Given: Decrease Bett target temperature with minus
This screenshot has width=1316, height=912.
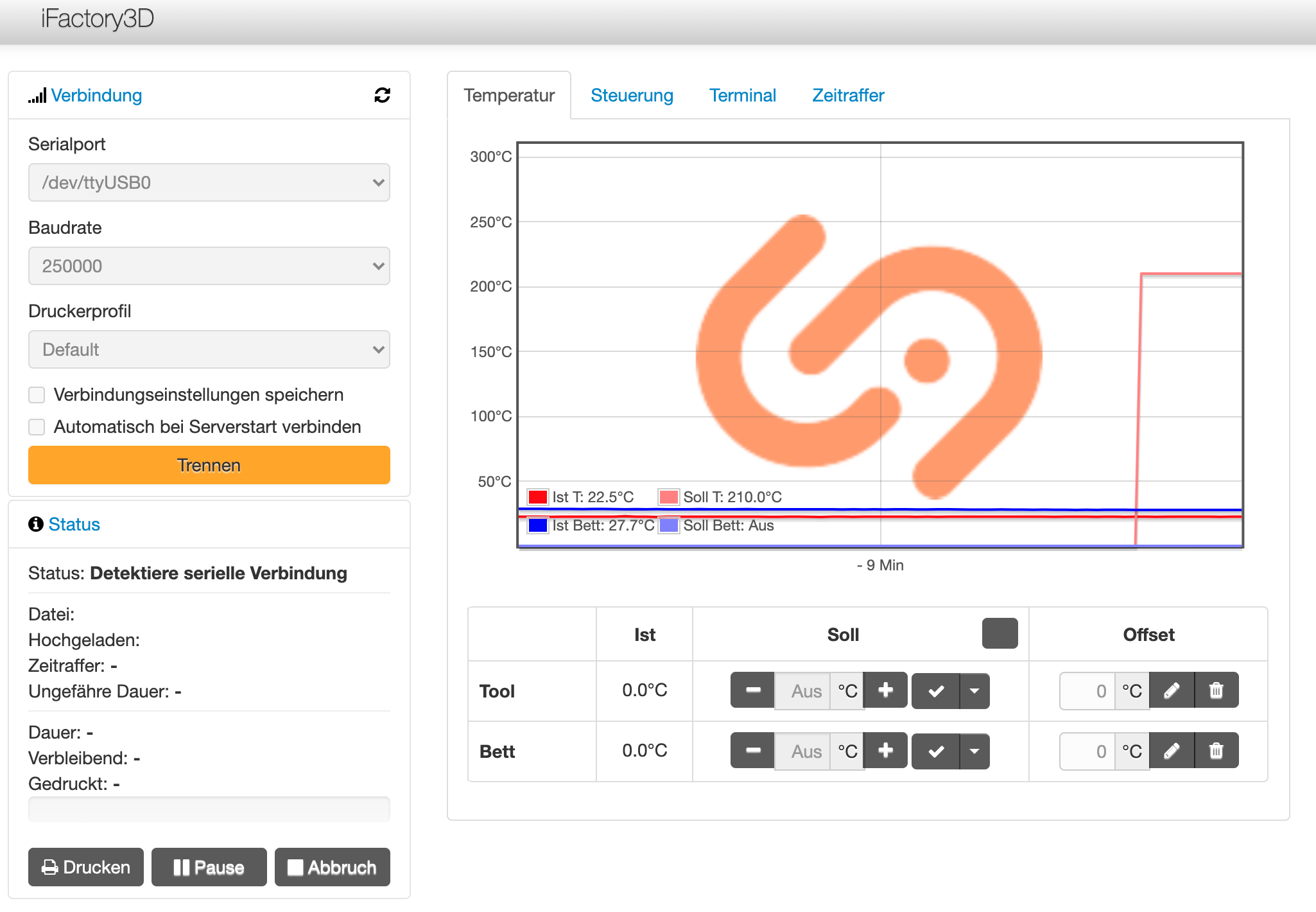Looking at the screenshot, I should (752, 751).
